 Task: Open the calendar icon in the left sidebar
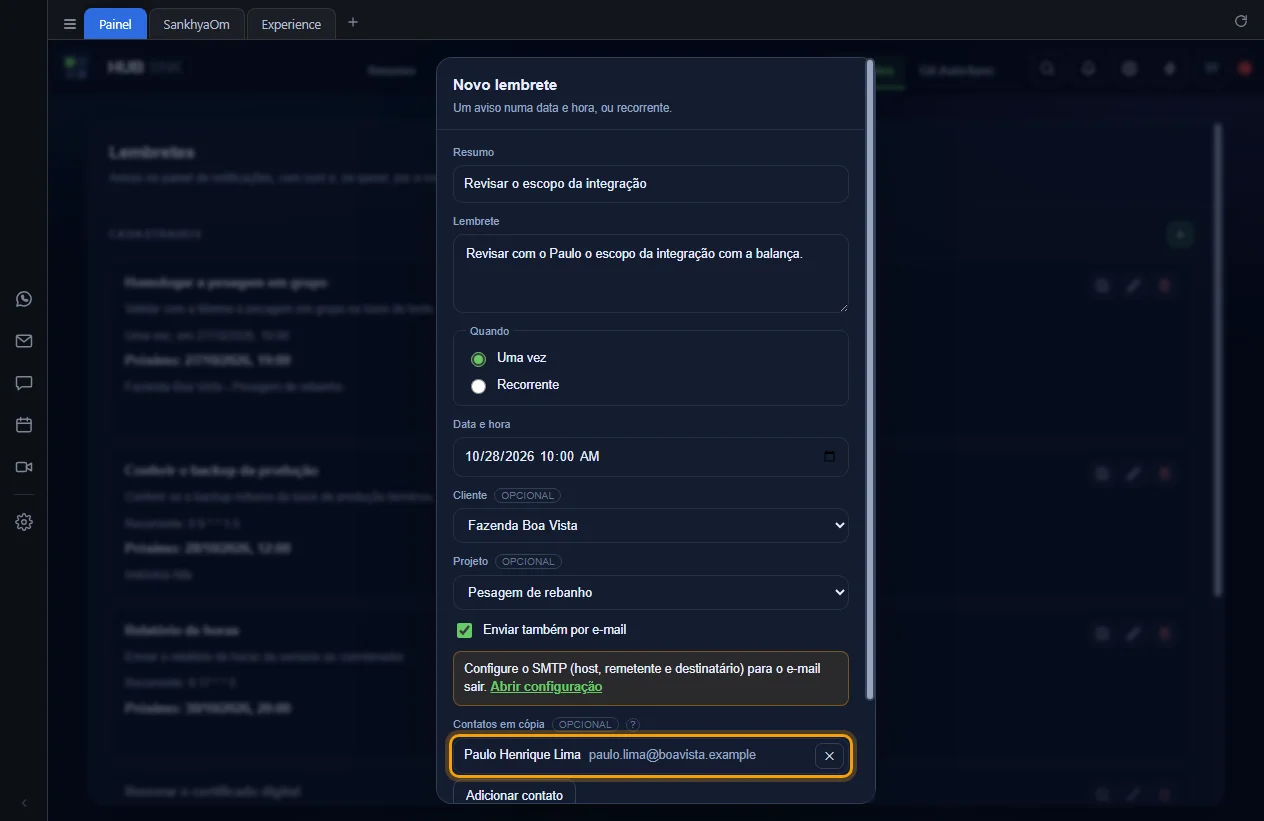[24, 425]
